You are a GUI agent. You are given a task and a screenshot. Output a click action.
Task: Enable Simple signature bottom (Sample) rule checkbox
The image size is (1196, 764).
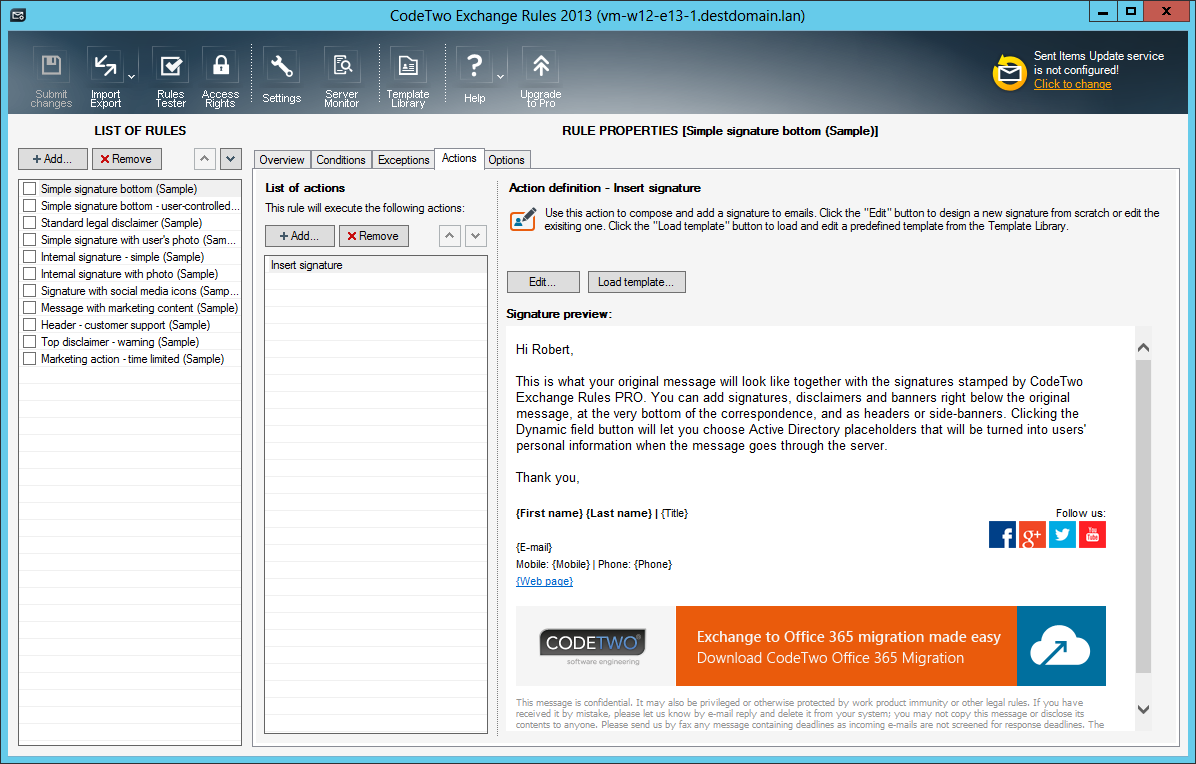[30, 188]
